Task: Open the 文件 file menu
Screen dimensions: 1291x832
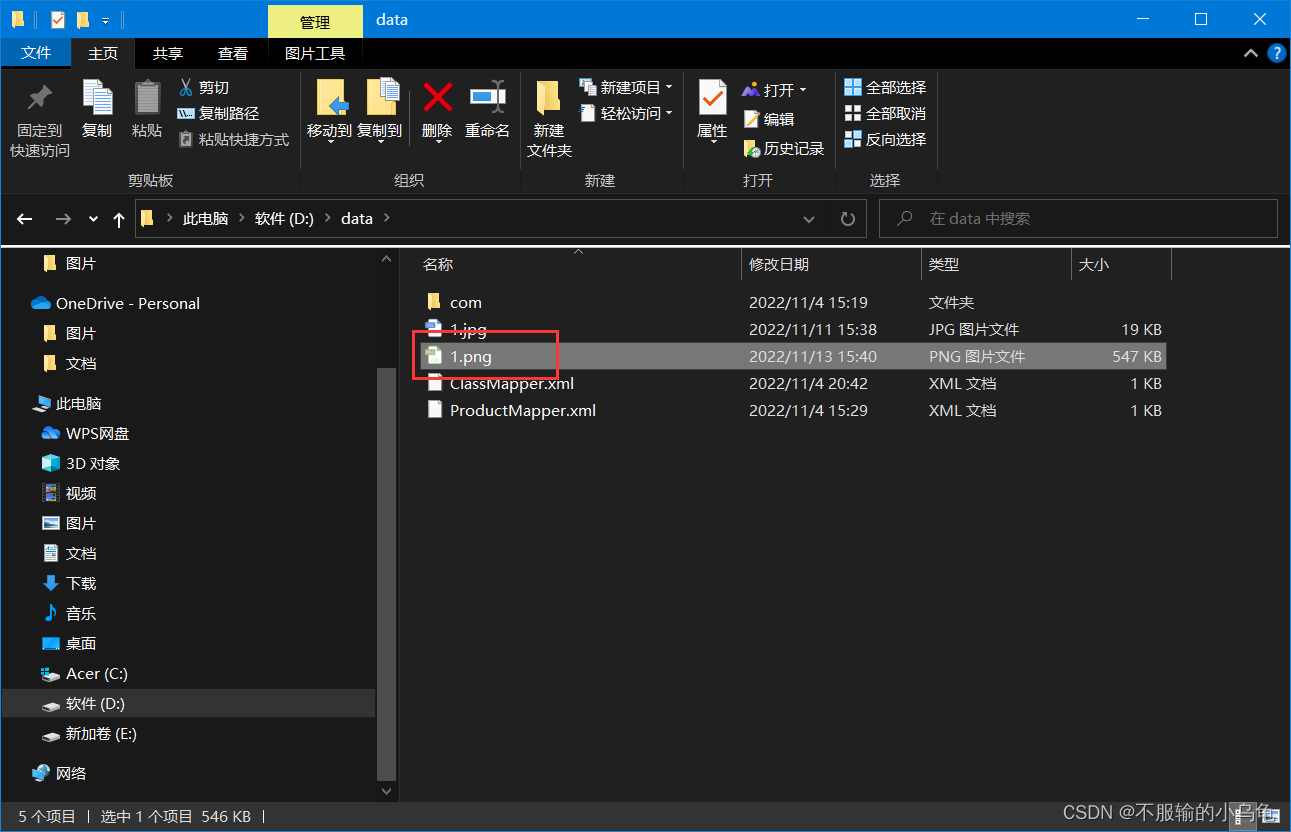Action: pos(36,53)
